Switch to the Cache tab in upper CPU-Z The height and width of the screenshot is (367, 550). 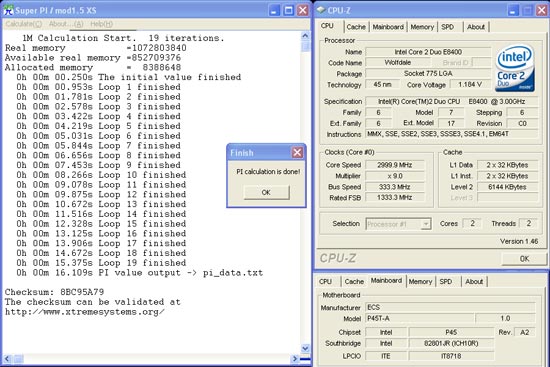356,27
